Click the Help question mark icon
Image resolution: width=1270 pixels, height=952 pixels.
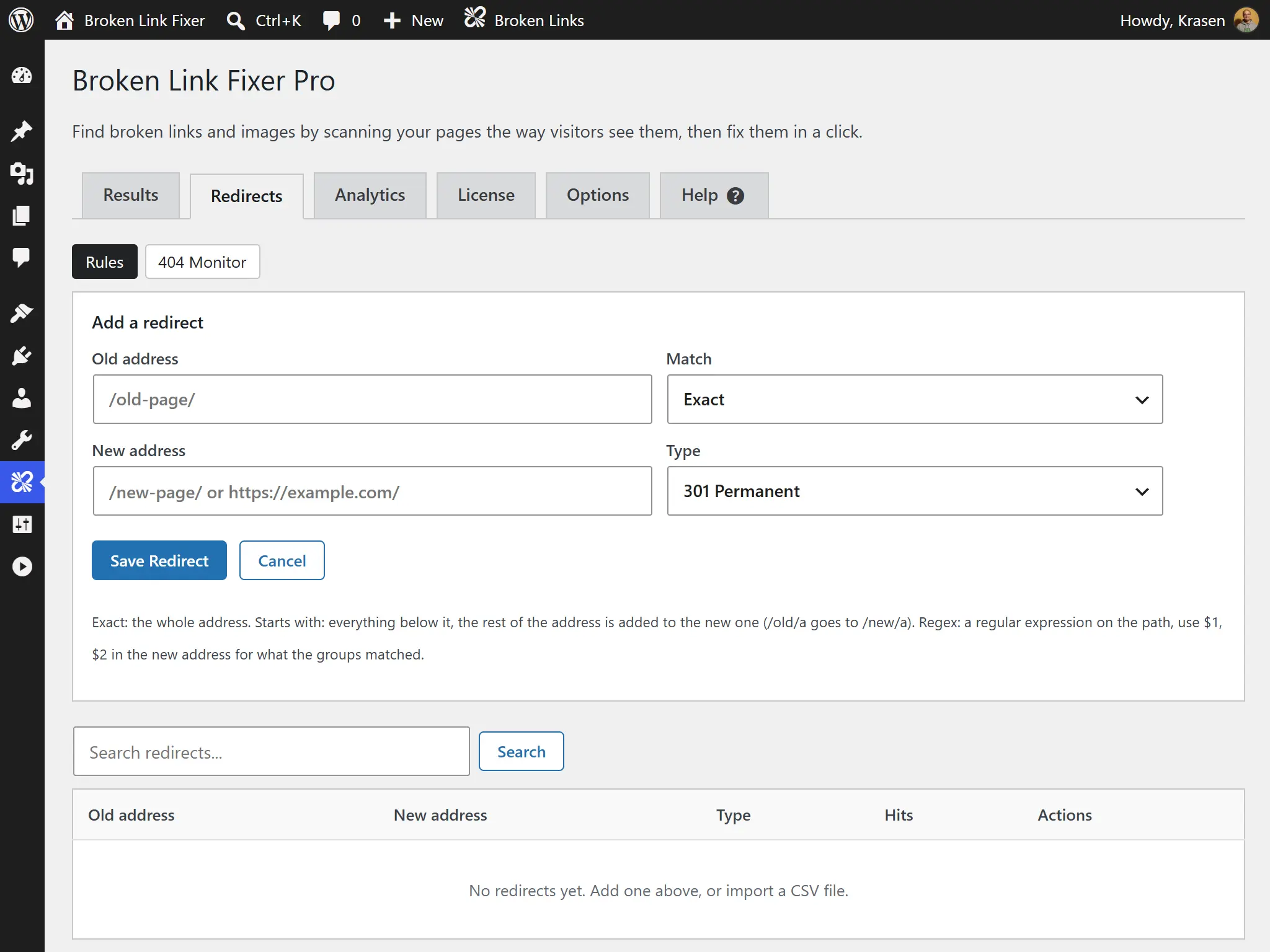(x=735, y=196)
